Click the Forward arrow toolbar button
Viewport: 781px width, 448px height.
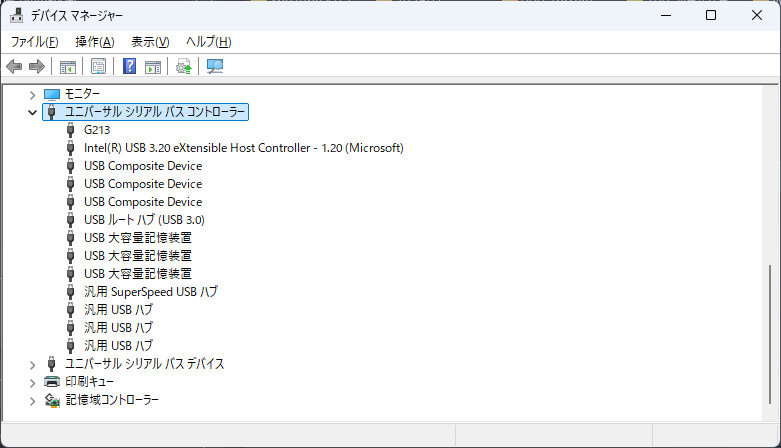click(37, 67)
